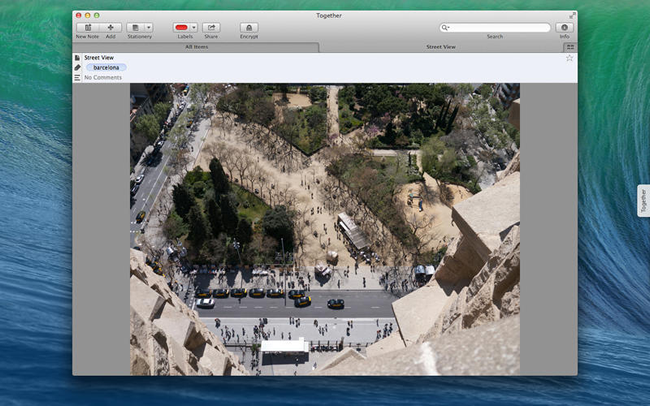Select the Street View tab

tap(440, 47)
